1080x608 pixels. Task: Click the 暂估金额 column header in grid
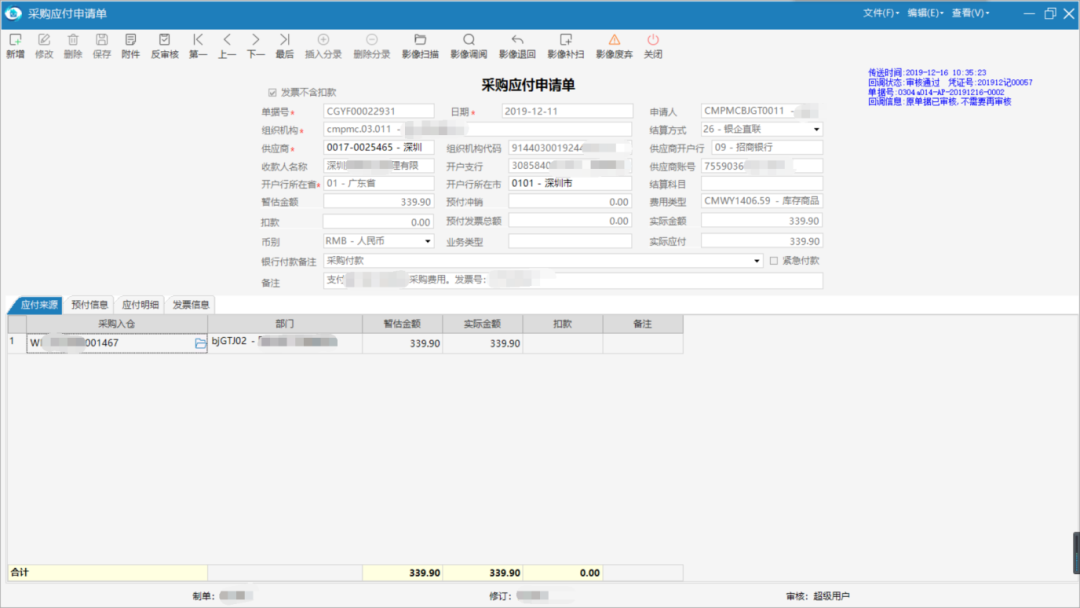(402, 324)
